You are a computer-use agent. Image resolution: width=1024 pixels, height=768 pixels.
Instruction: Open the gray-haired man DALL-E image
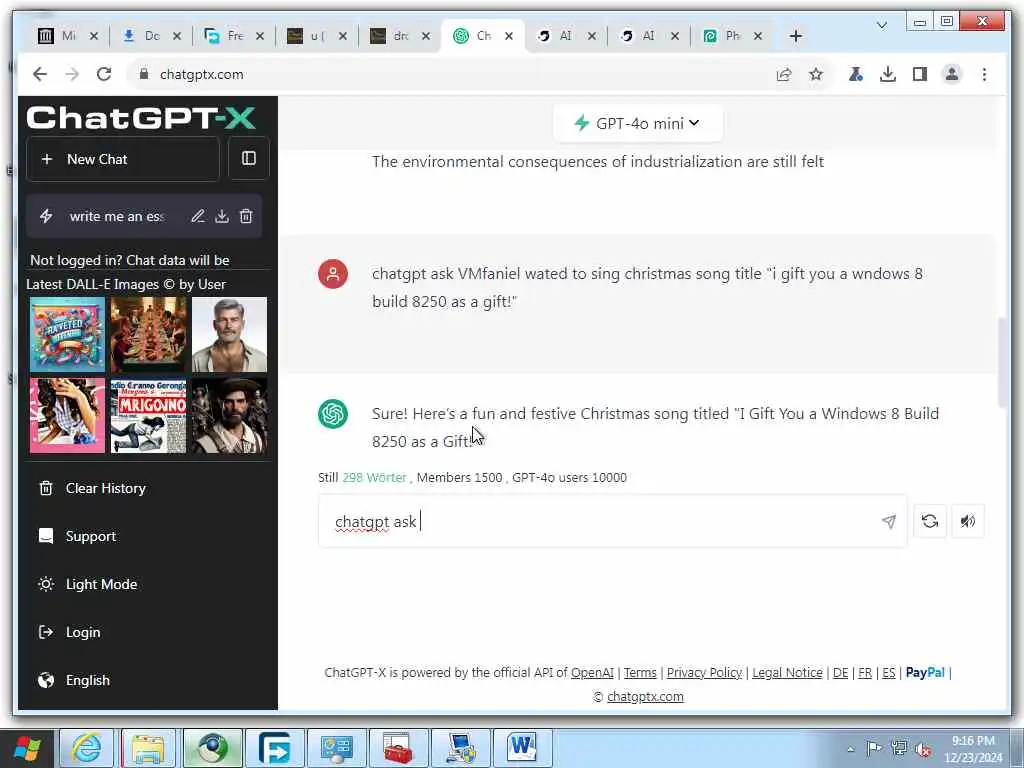tap(229, 334)
